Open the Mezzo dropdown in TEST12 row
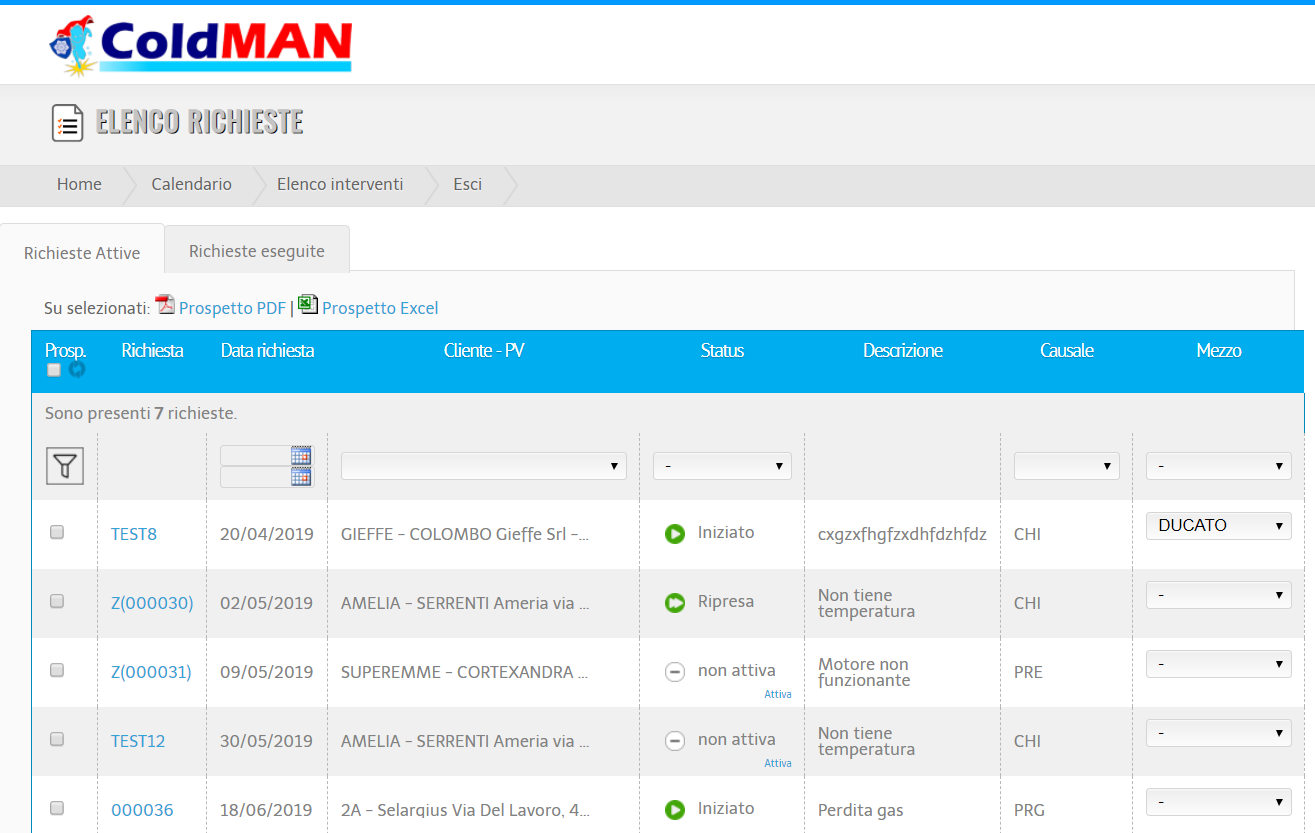 coord(1219,734)
